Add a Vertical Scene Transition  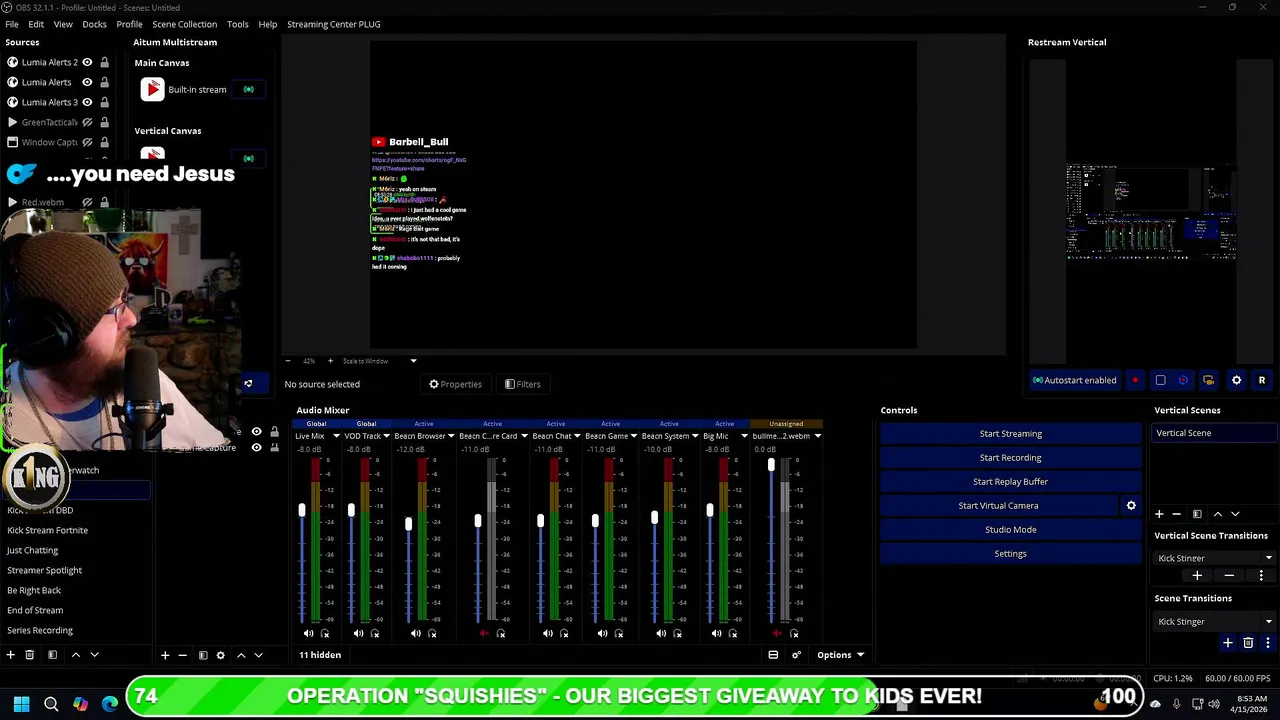[1197, 576]
